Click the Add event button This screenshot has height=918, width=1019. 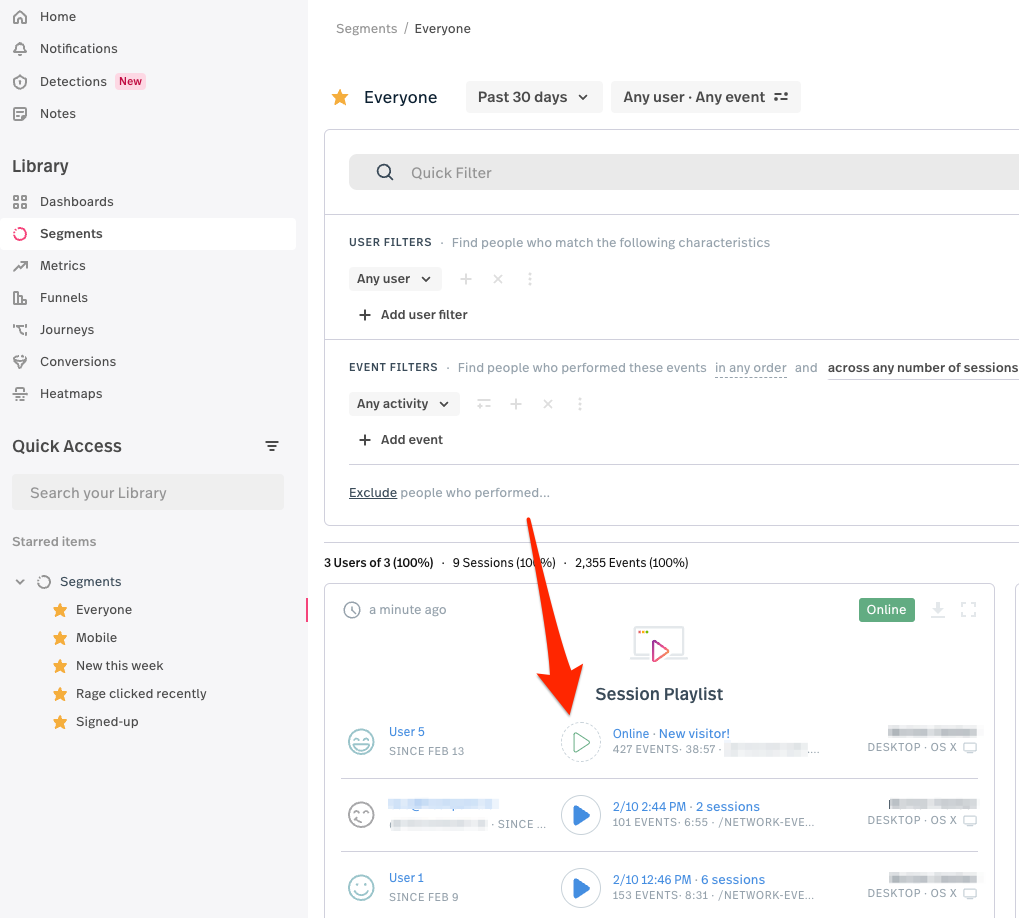[x=401, y=440]
